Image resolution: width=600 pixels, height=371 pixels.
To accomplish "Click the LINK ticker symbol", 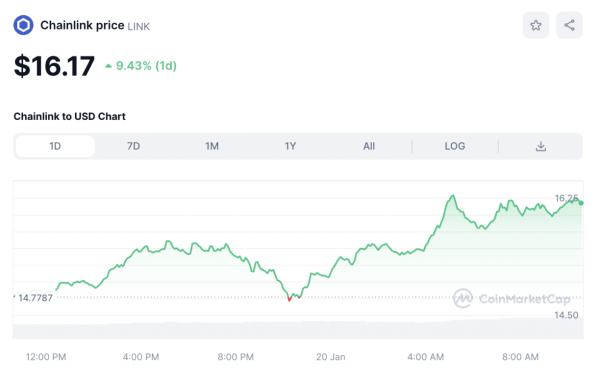I will (139, 26).
